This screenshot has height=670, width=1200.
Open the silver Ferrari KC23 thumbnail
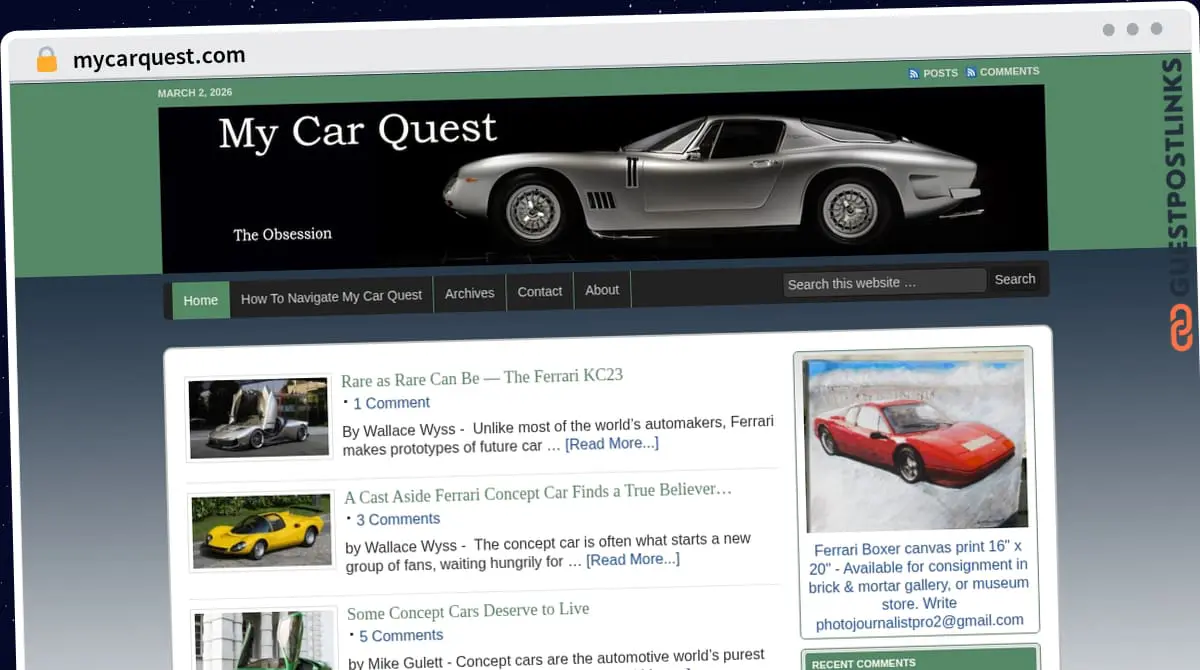[x=259, y=418]
